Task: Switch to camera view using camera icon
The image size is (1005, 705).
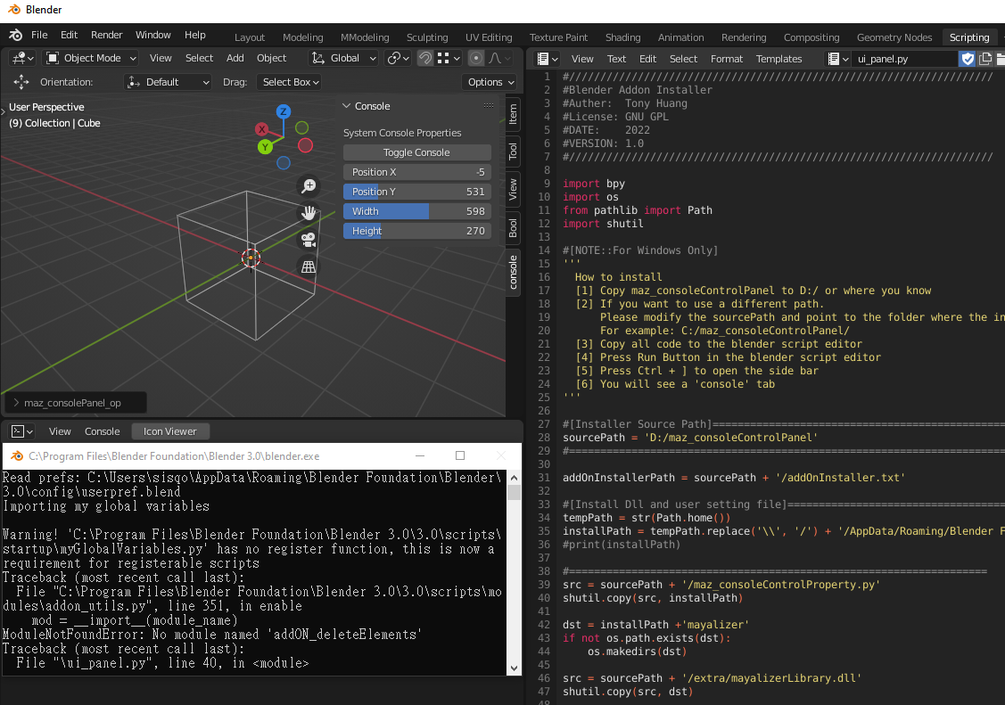Action: coord(309,238)
